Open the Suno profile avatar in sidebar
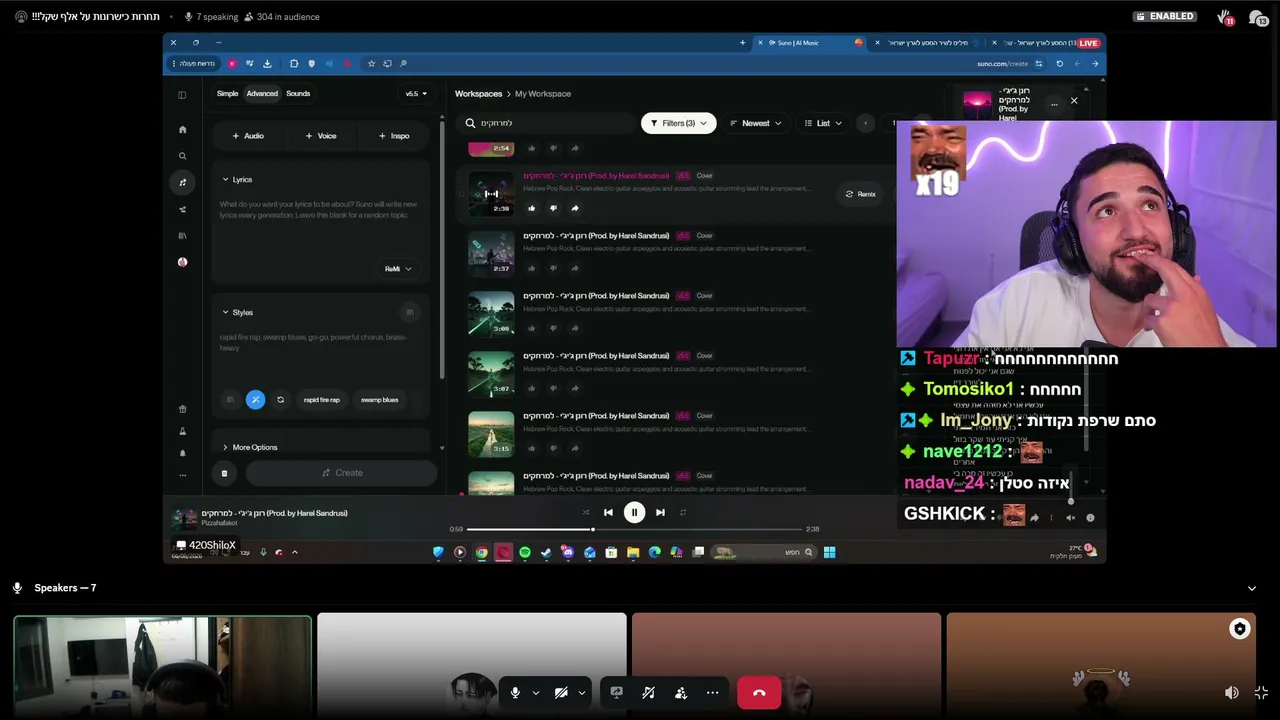The height and width of the screenshot is (720, 1280). 182,262
